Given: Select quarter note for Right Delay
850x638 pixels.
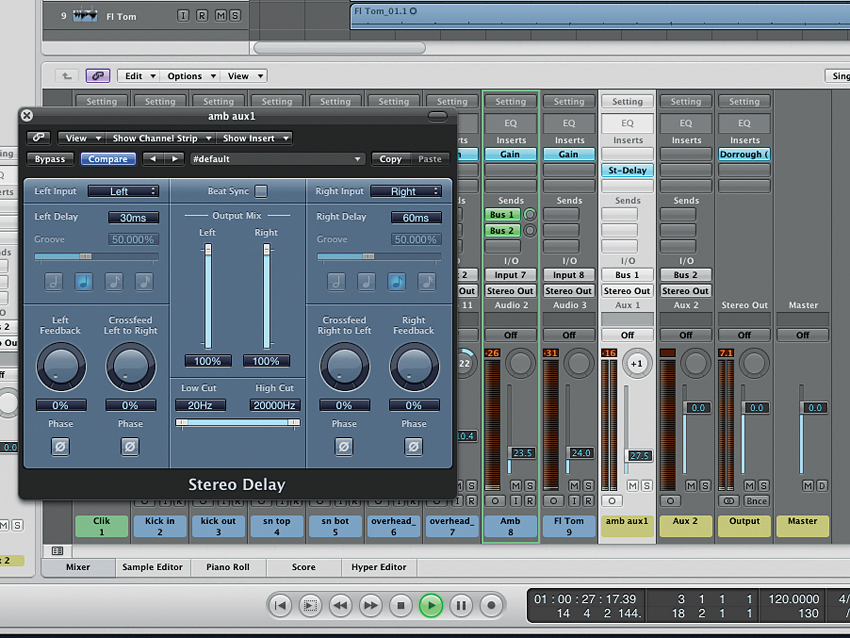Looking at the screenshot, I should click(366, 281).
